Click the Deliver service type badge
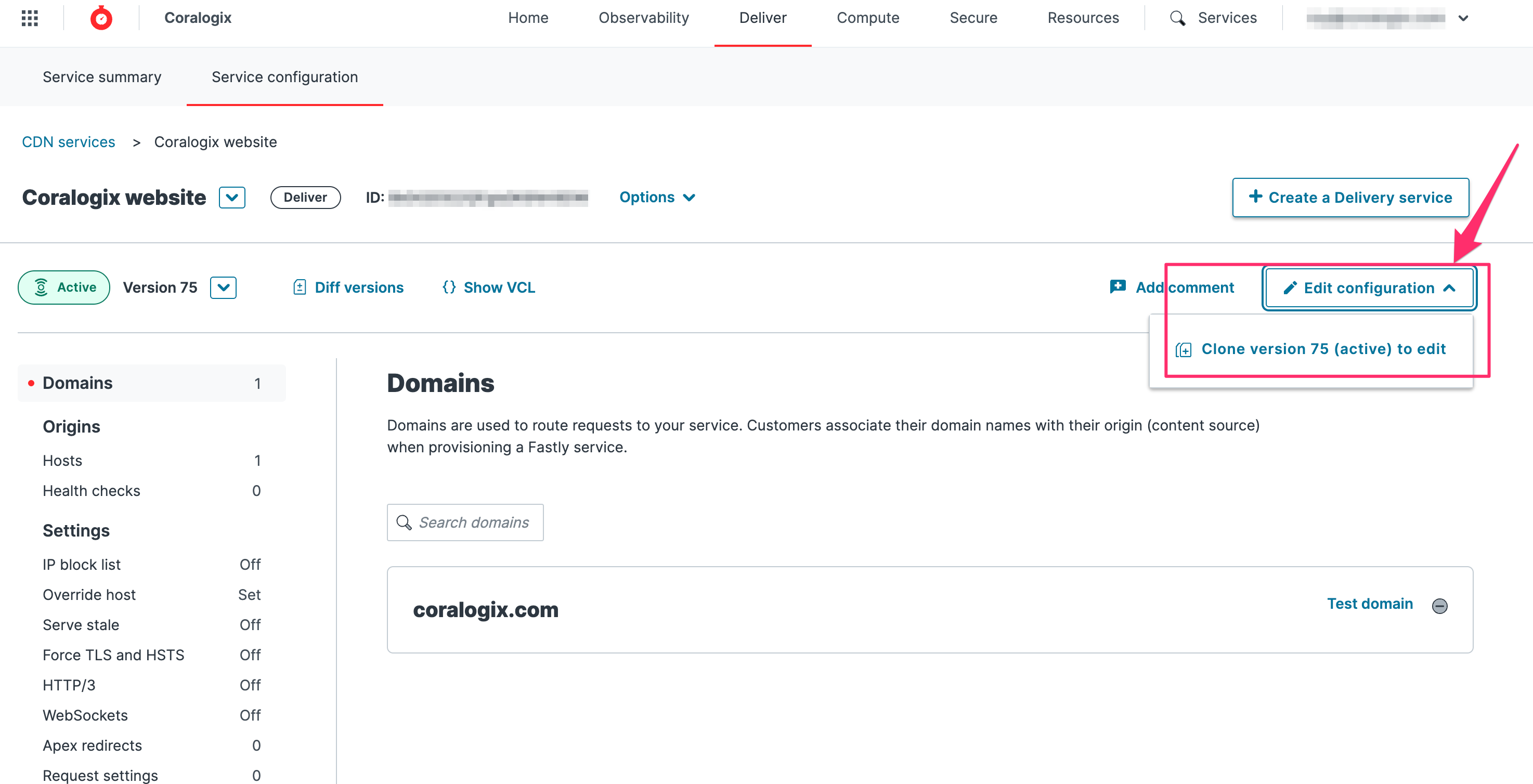The height and width of the screenshot is (784, 1533). [x=305, y=198]
